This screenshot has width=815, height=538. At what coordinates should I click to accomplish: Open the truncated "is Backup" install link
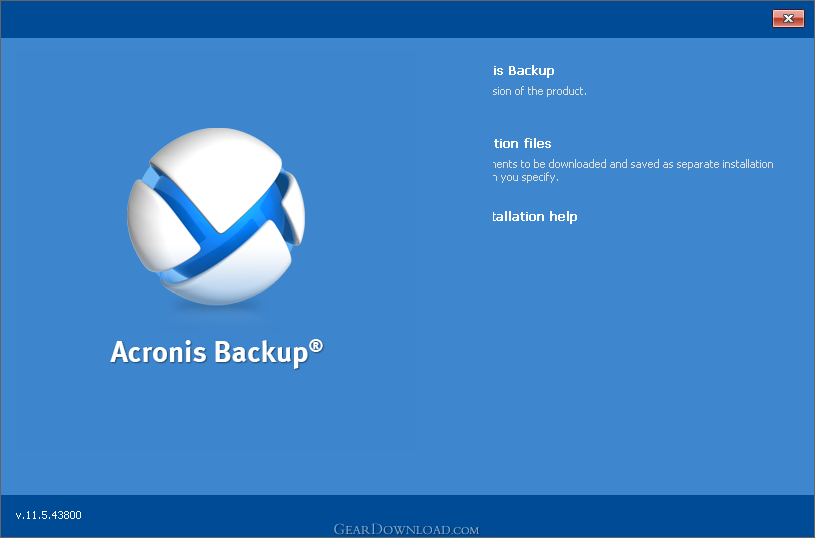[523, 71]
